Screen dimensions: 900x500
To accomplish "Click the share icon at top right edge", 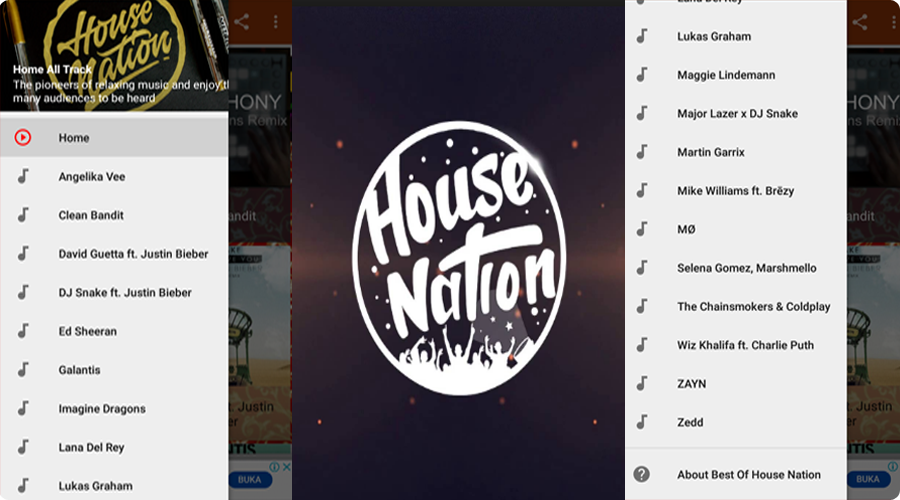I will click(859, 22).
